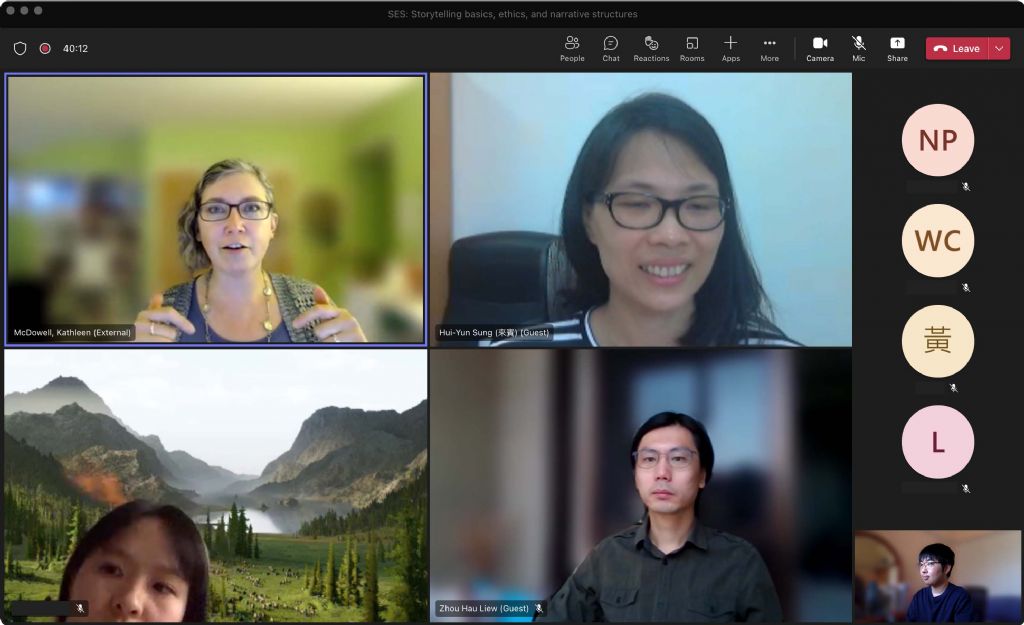Select Hui-Yun Sung's video tile
Viewport: 1024px width, 625px height.
641,209
